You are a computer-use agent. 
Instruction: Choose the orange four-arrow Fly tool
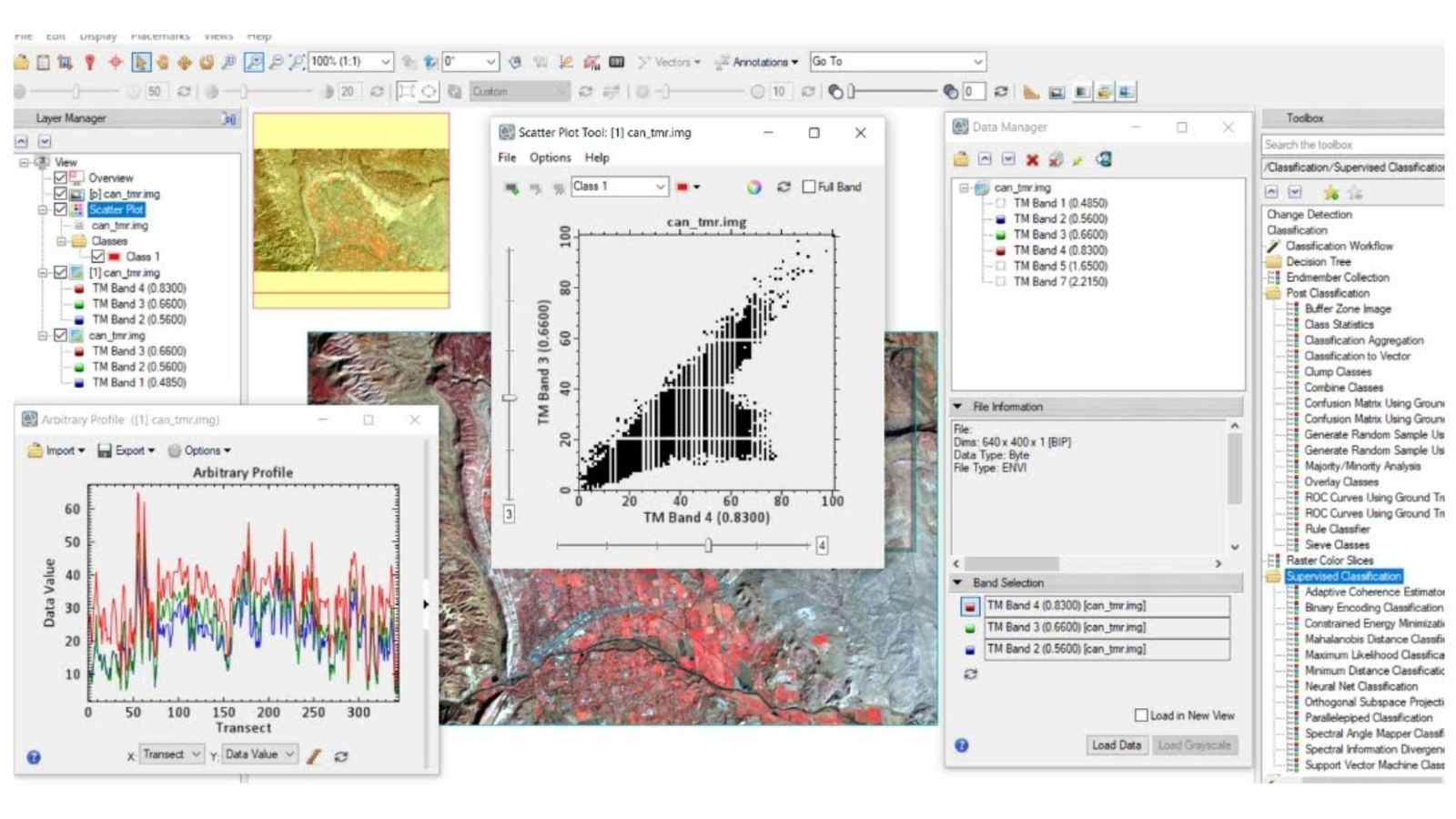[x=185, y=62]
